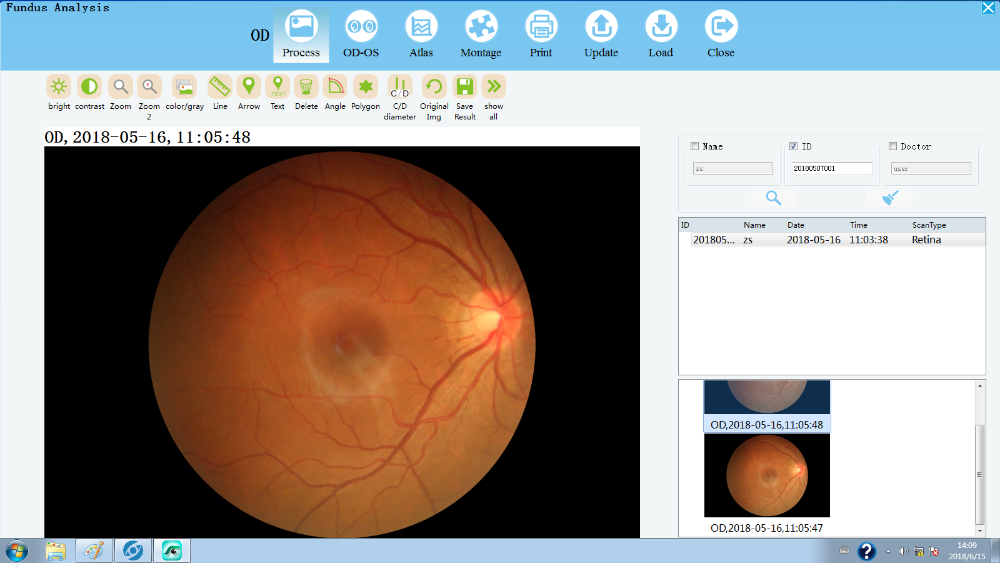This screenshot has height=563, width=1000.
Task: Enable the Doctor search checkbox
Action: pyautogui.click(x=893, y=146)
